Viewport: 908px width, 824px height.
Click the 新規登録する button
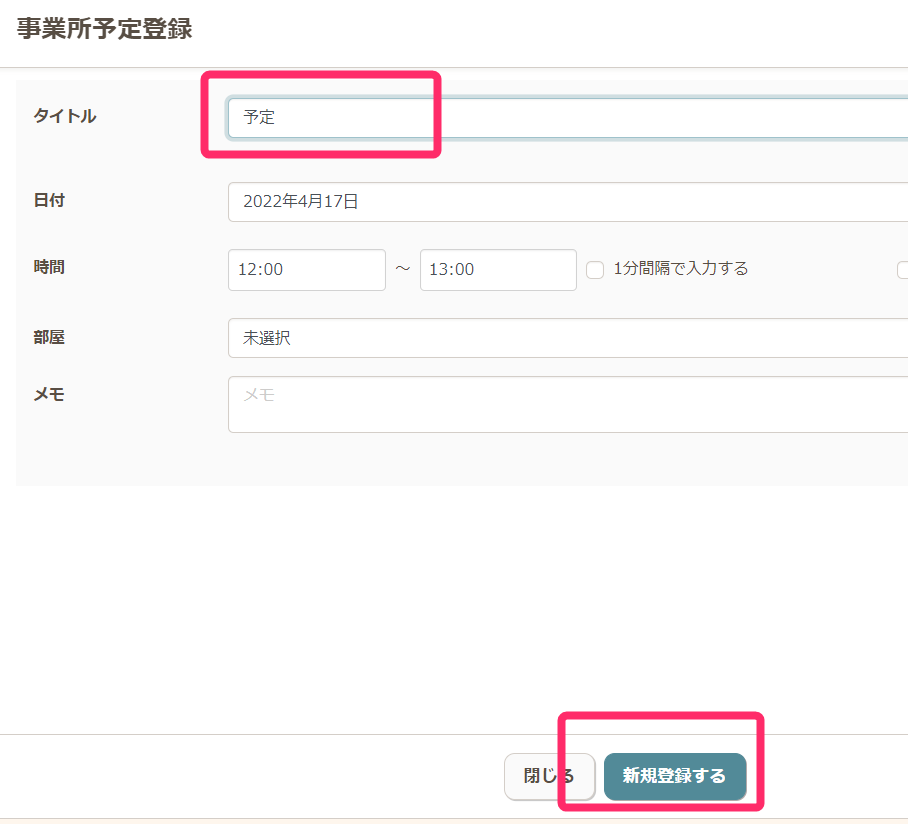pos(675,776)
